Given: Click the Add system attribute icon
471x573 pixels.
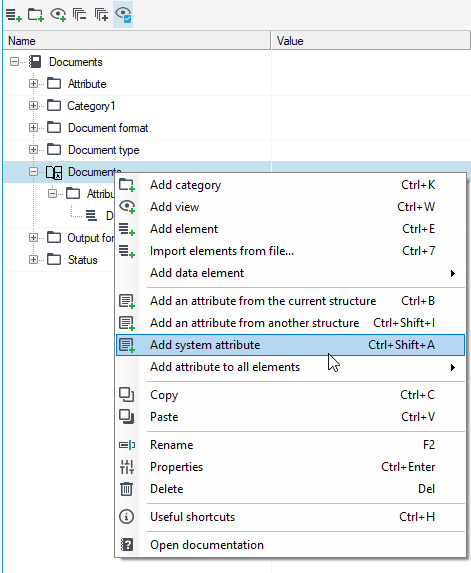Looking at the screenshot, I should point(127,345).
